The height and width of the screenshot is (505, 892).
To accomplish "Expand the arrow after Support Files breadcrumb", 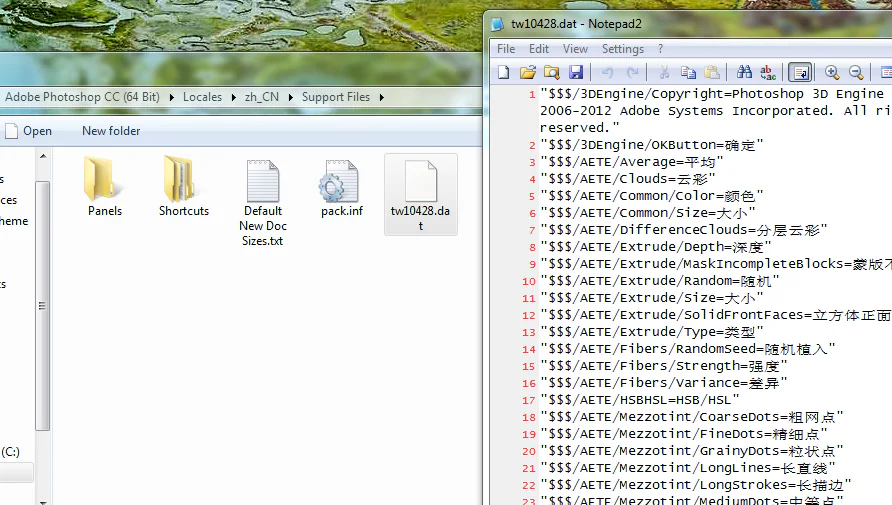I will click(381, 97).
